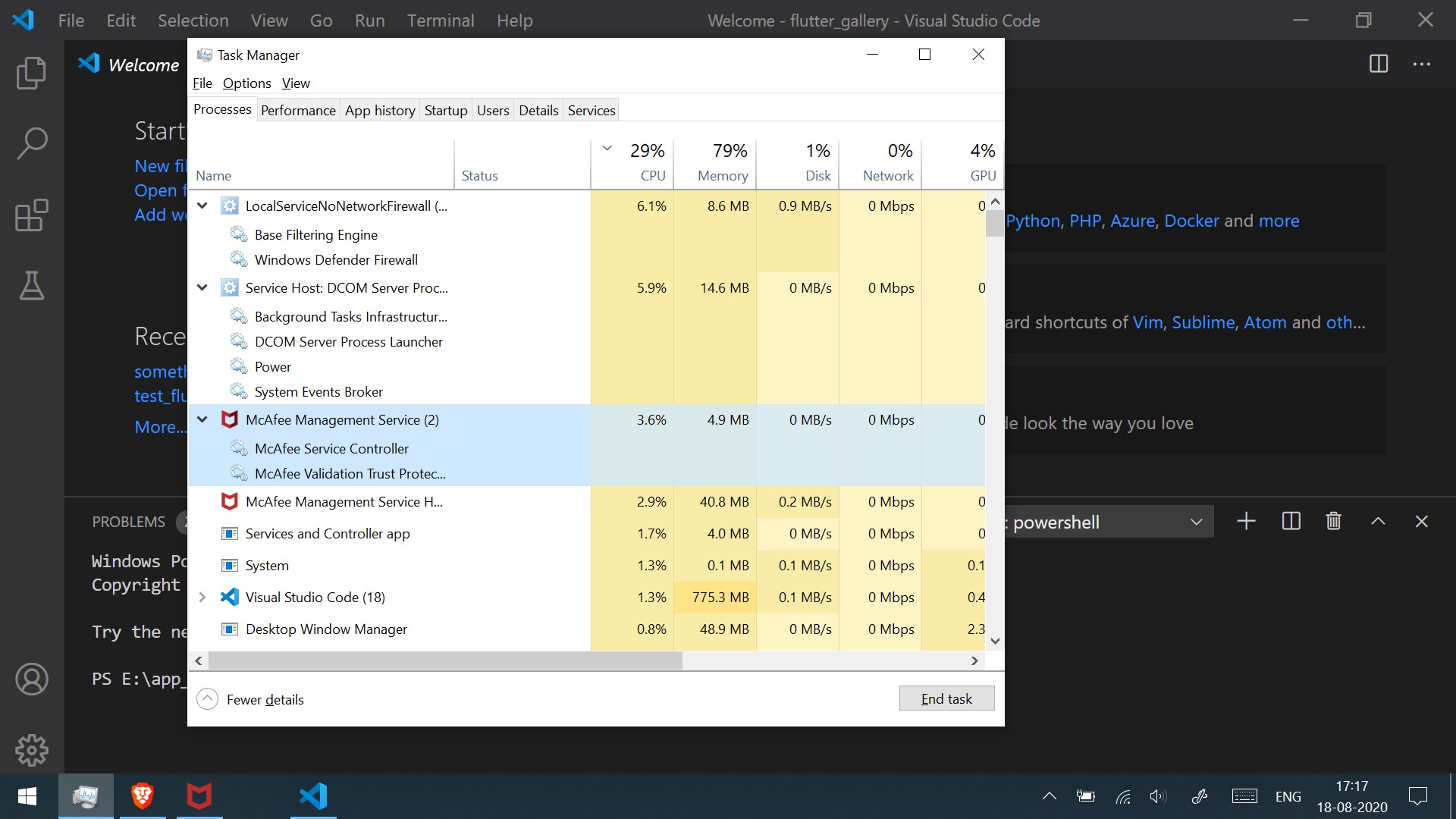Open the Accounts icon in activity bar

[31, 679]
